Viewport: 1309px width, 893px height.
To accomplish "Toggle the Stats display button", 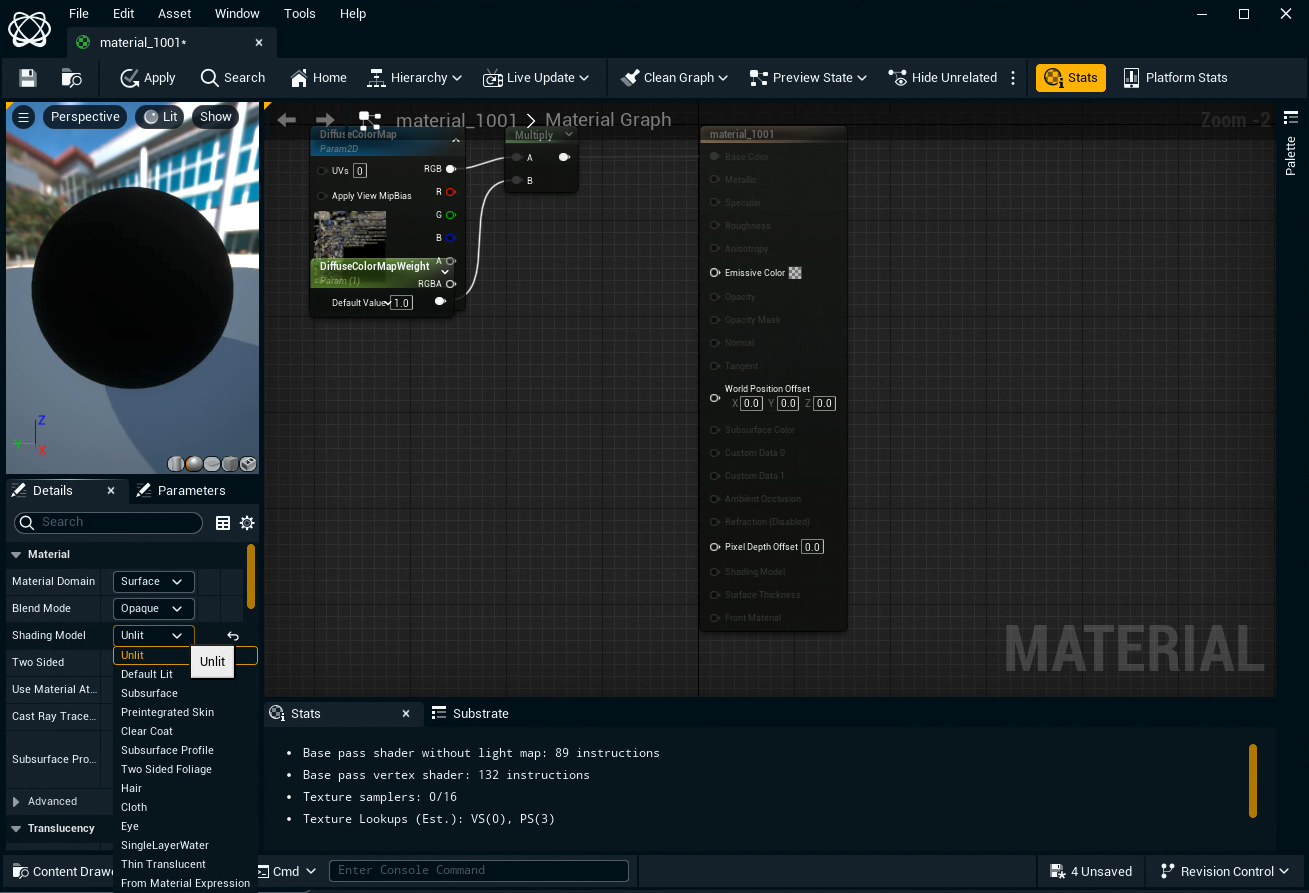I will tap(1070, 77).
